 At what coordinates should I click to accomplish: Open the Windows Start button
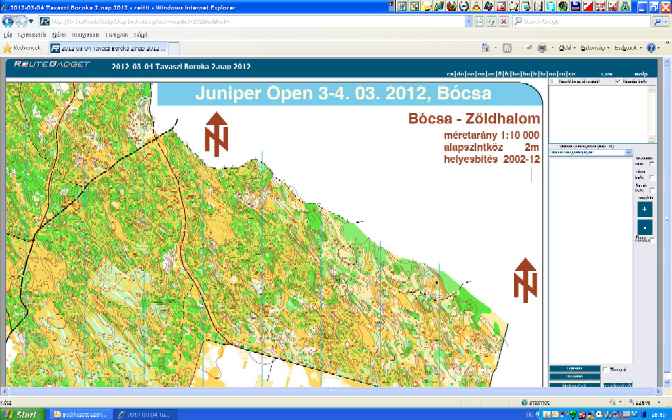click(22, 414)
